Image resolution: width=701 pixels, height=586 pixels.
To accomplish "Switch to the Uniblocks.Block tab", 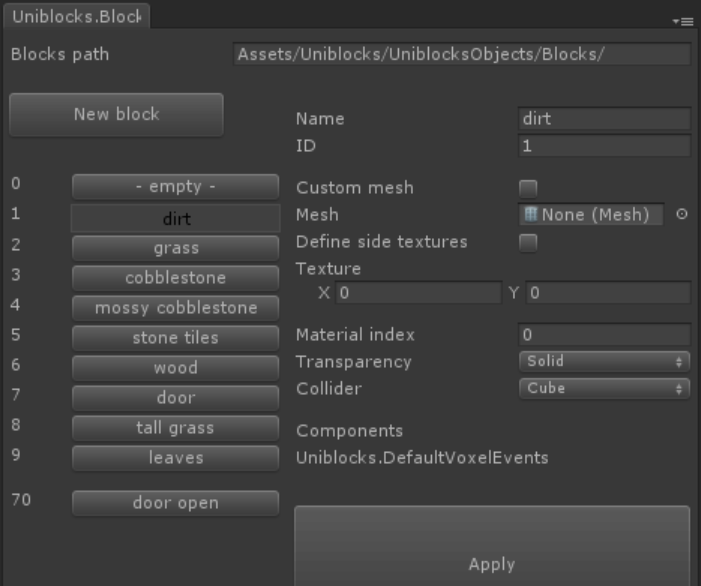I will pos(77,17).
